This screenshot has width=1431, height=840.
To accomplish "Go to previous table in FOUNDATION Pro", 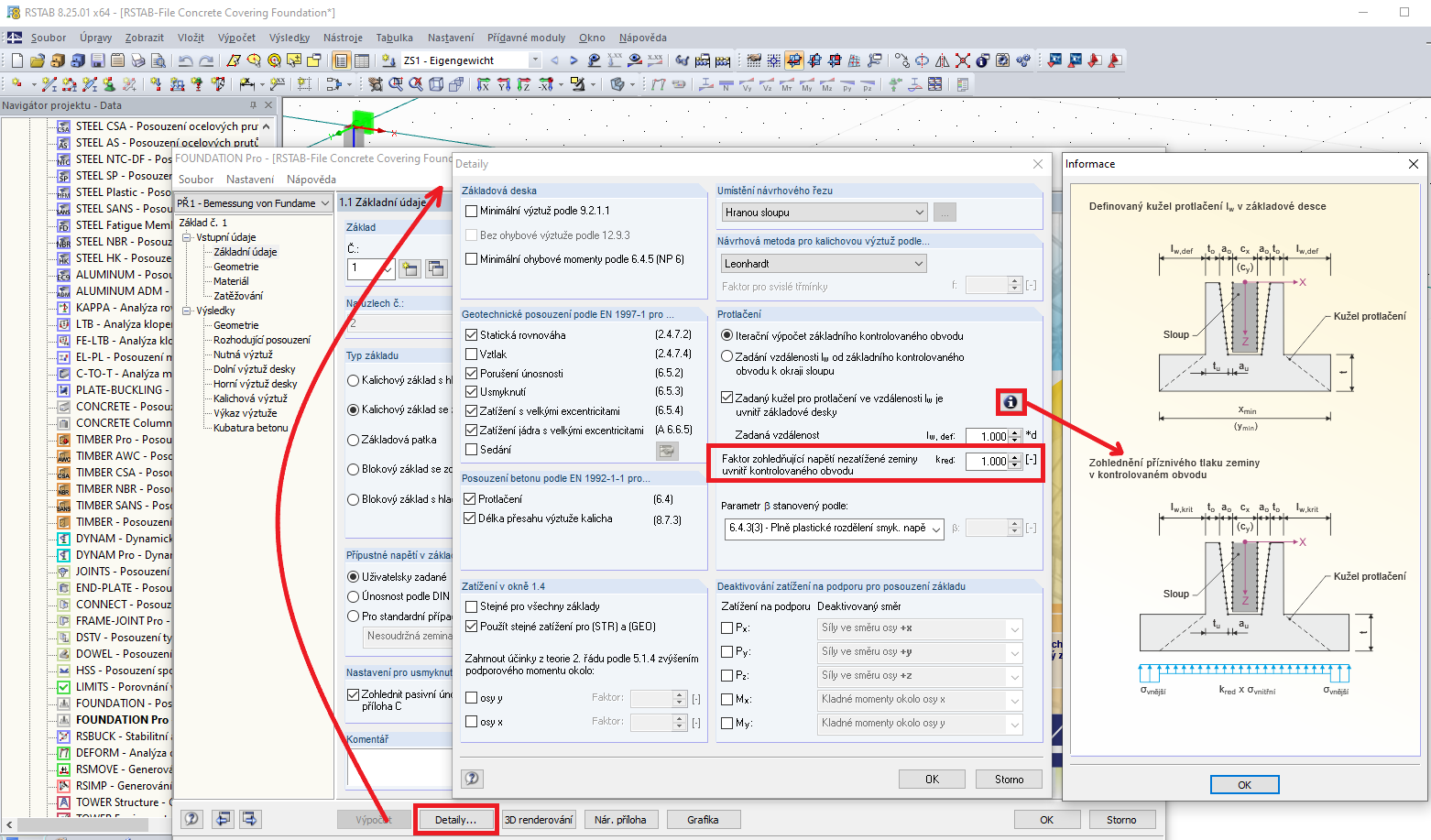I will 223,819.
